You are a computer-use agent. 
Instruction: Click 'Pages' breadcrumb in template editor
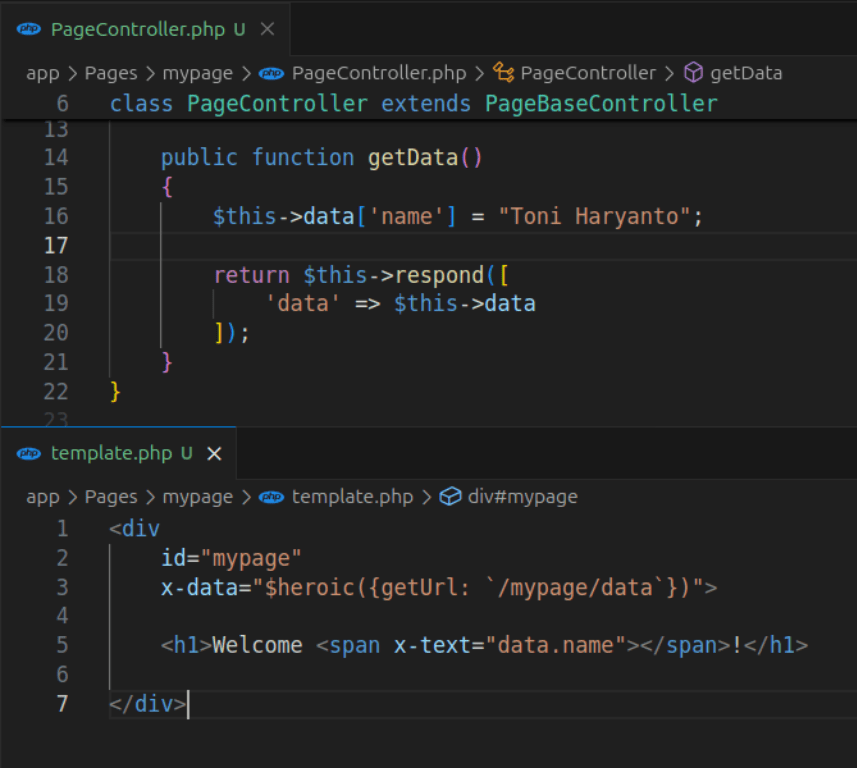pyautogui.click(x=111, y=497)
